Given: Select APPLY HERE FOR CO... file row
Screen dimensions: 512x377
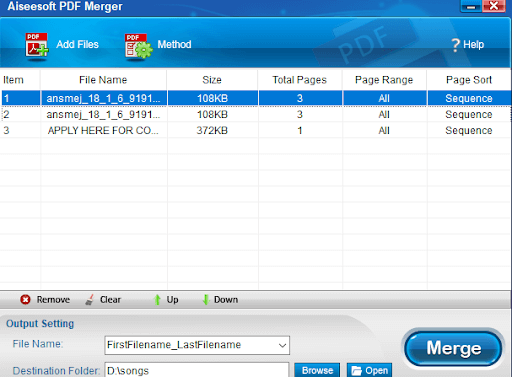Looking at the screenshot, I should point(104,130).
